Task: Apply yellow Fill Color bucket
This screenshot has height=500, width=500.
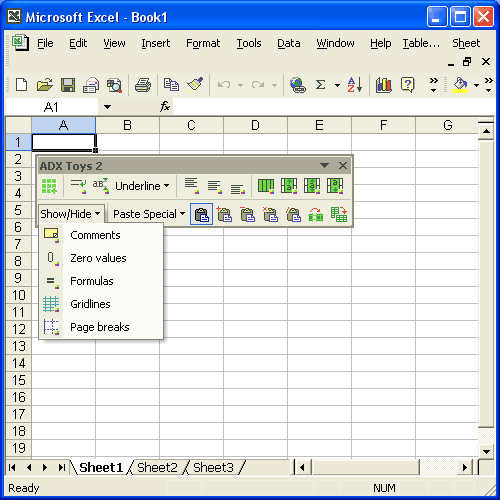Action: tap(460, 85)
